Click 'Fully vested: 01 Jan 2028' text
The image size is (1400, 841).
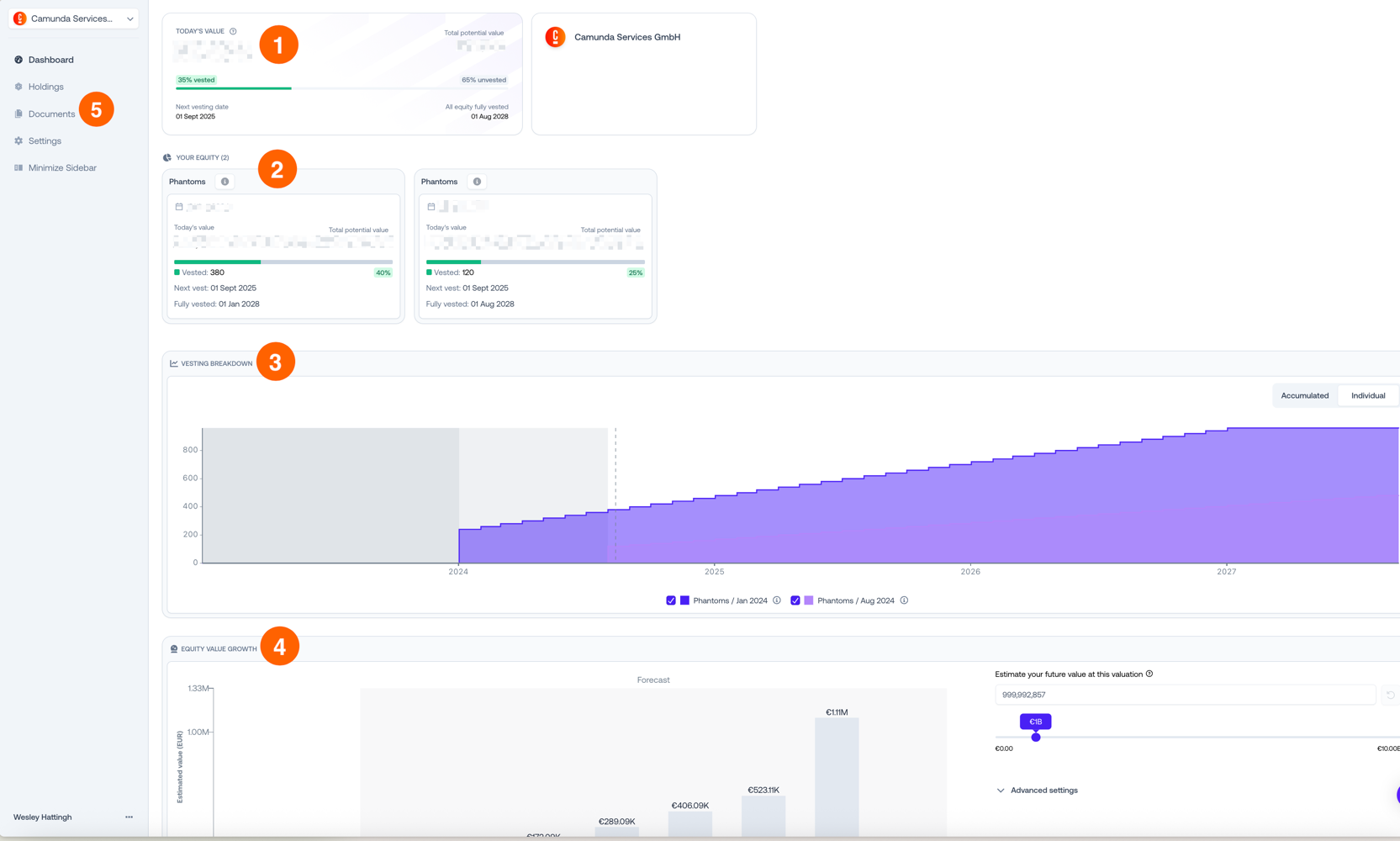[x=217, y=304]
